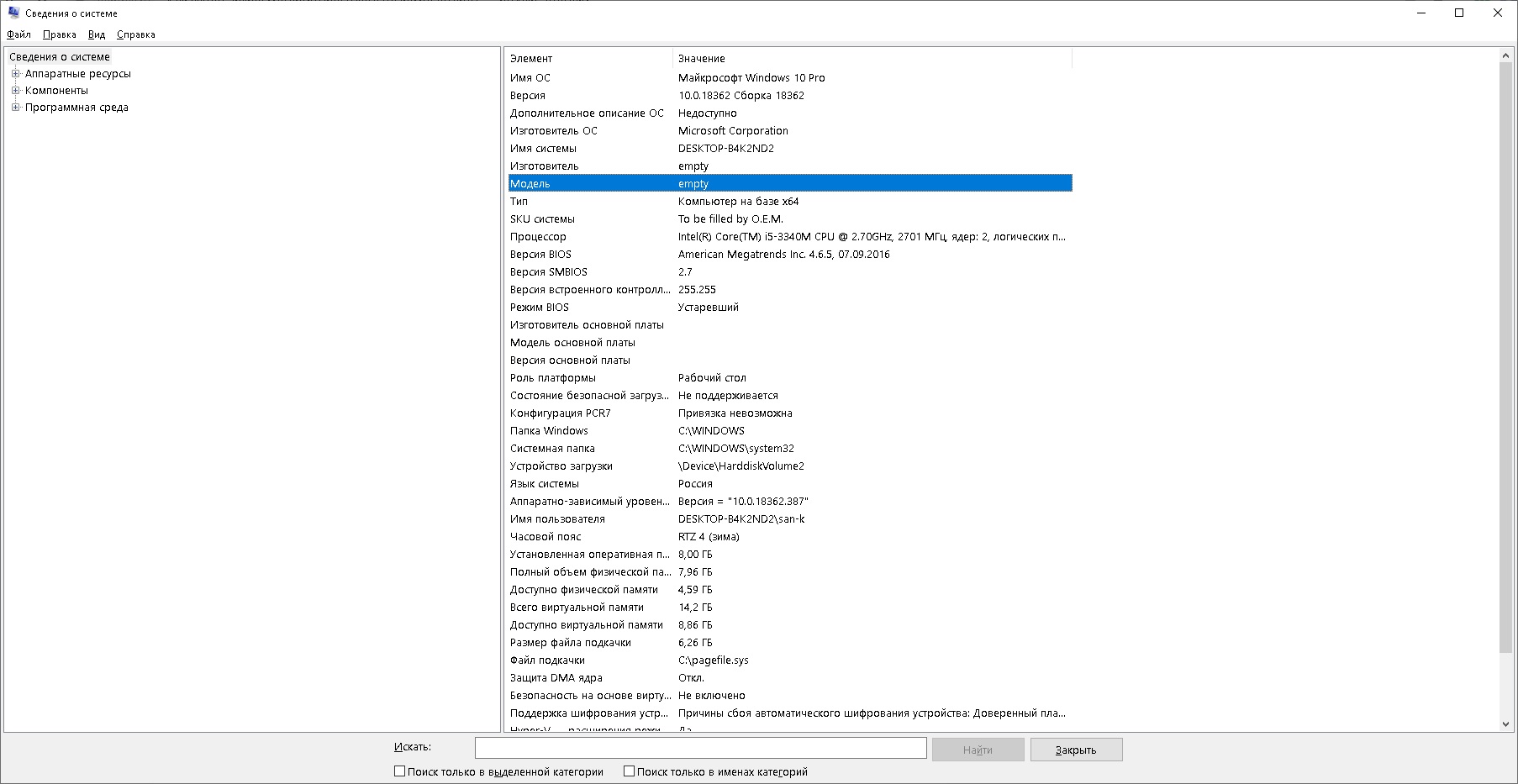
Task: Select the Системная папка row
Action: 790,448
